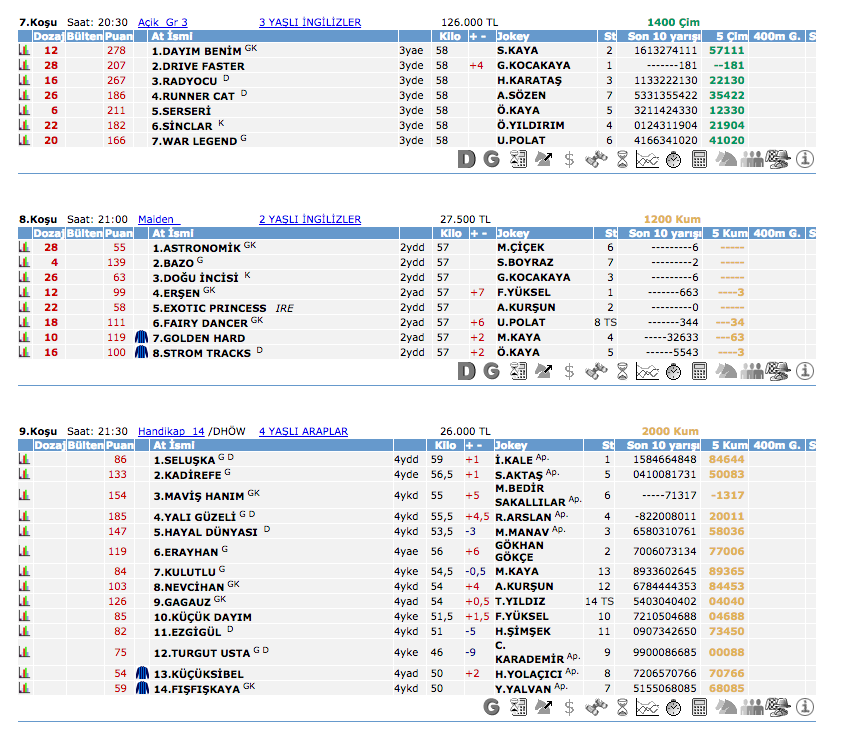Click the 4 YAŞLI ARAPLAR link
The width and height of the screenshot is (853, 741).
point(303,431)
